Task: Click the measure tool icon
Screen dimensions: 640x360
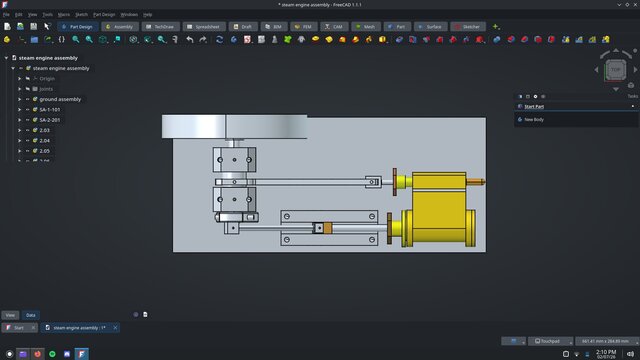Action: pyautogui.click(x=175, y=40)
